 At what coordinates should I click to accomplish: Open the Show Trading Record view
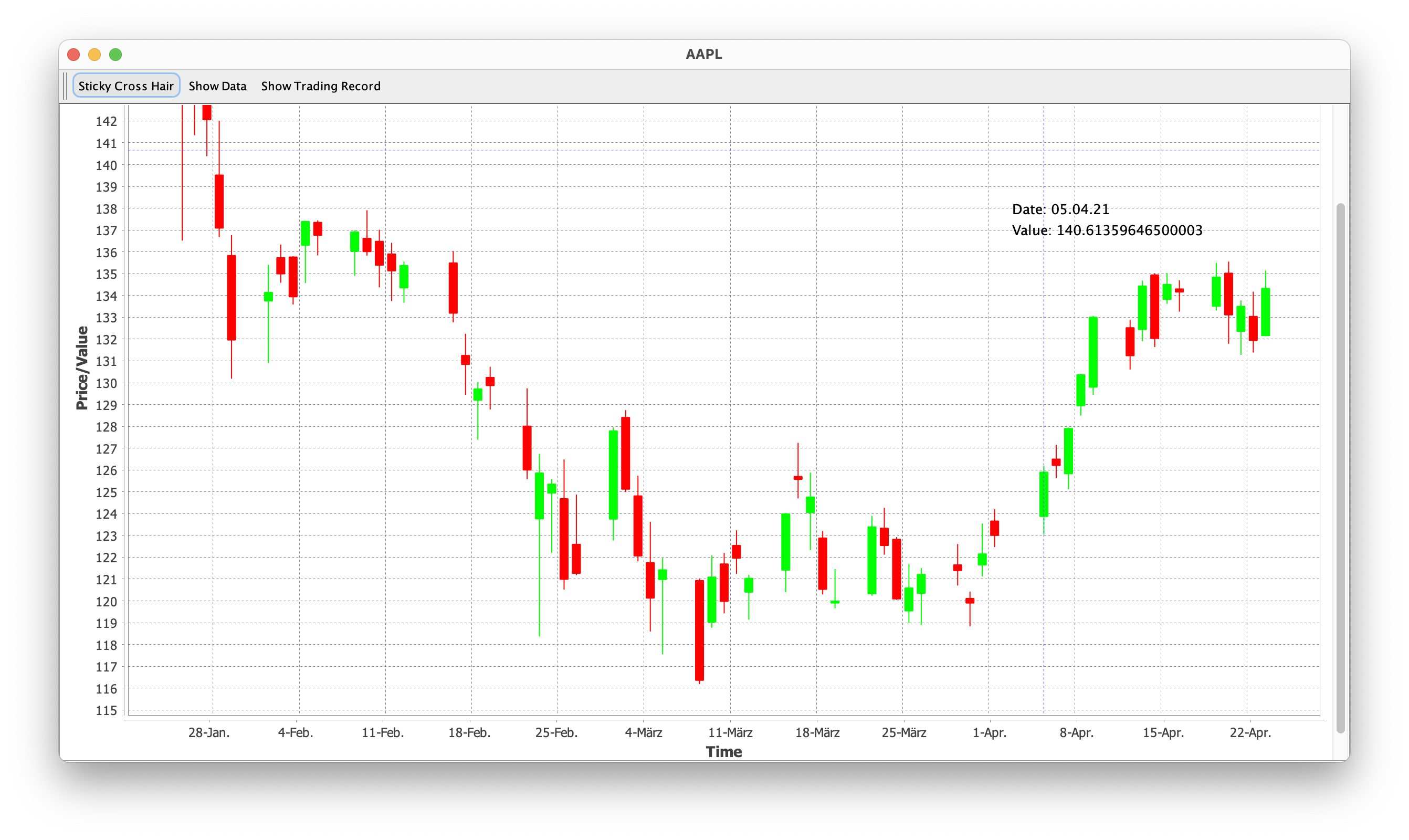tap(320, 86)
